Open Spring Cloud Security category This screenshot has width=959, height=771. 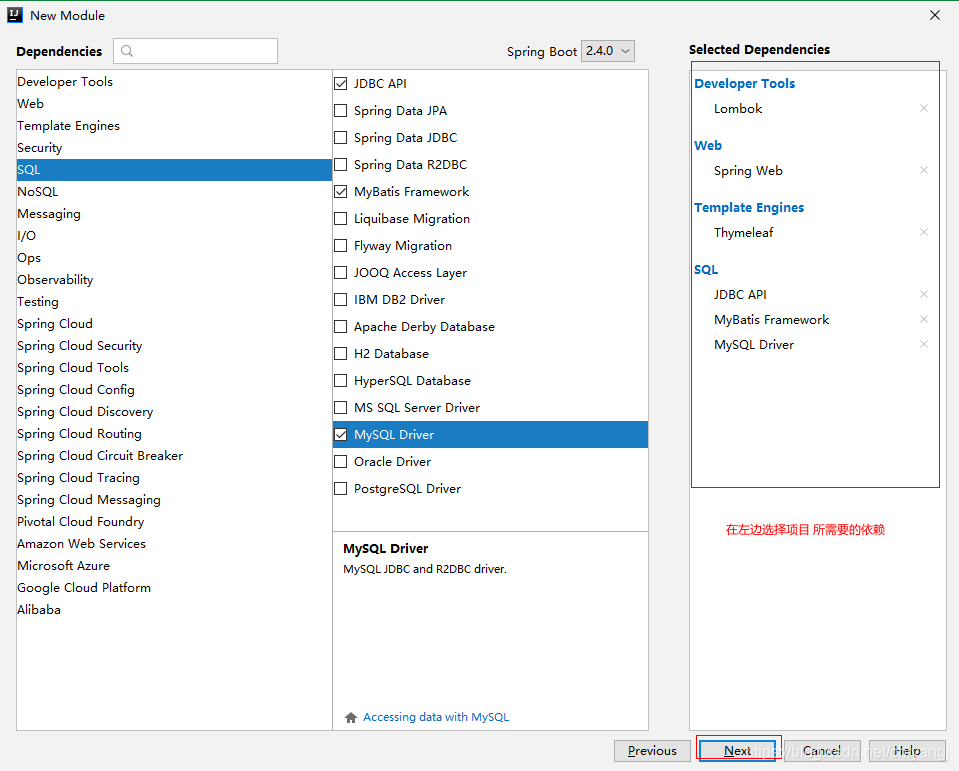point(174,345)
